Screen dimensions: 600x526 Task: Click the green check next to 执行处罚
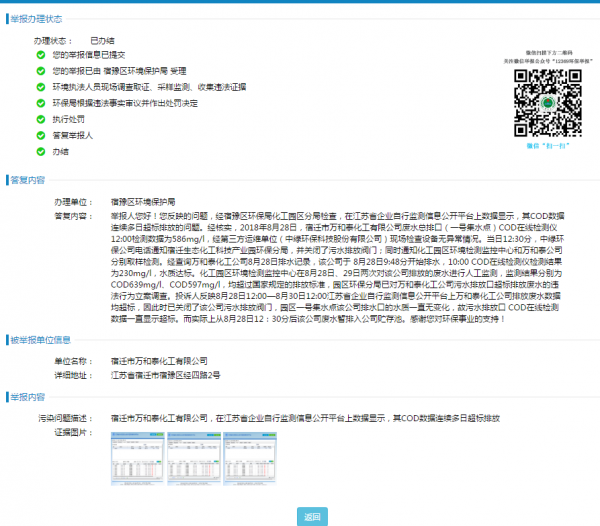point(40,119)
